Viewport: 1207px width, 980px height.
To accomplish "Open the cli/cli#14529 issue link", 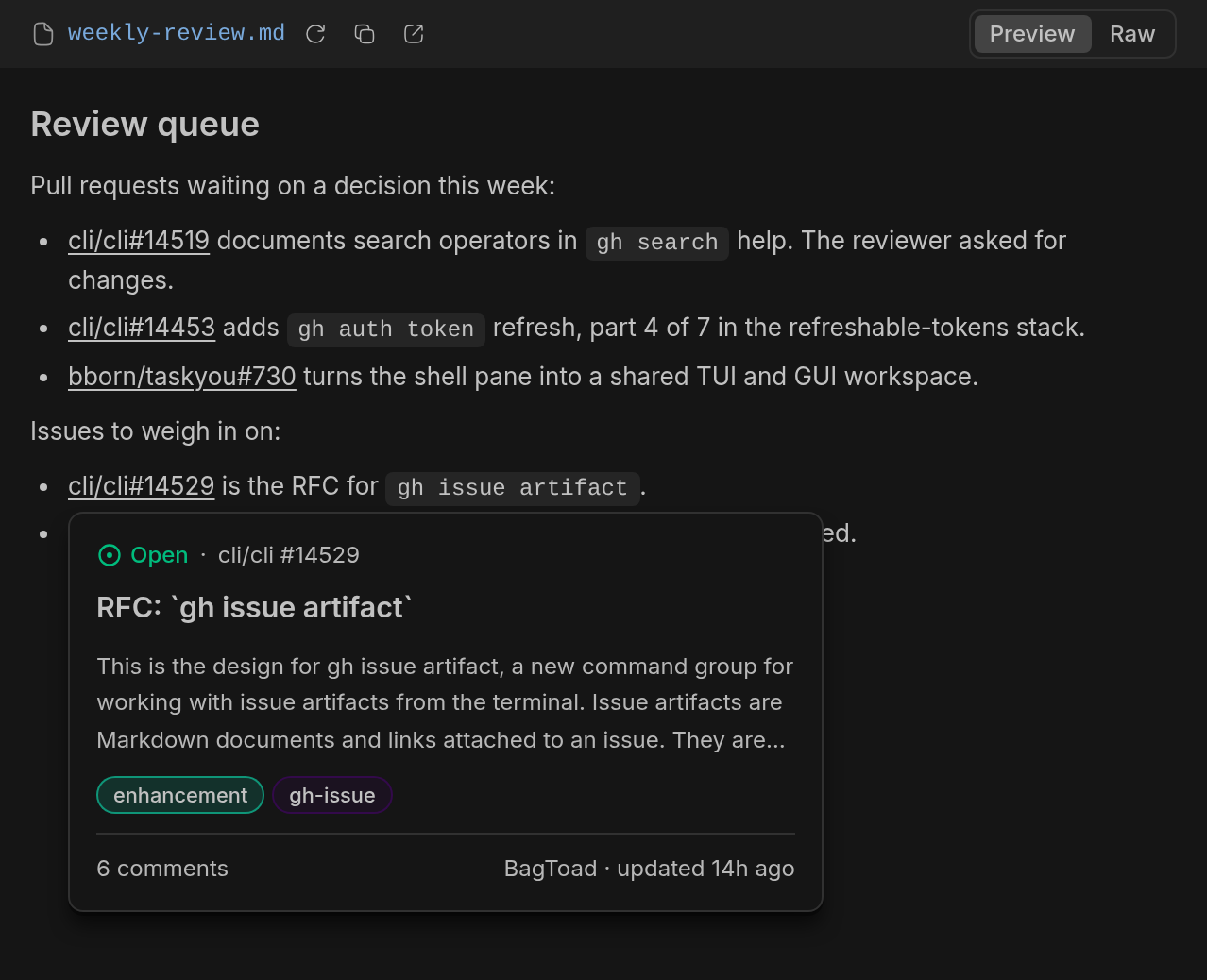I will click(142, 486).
